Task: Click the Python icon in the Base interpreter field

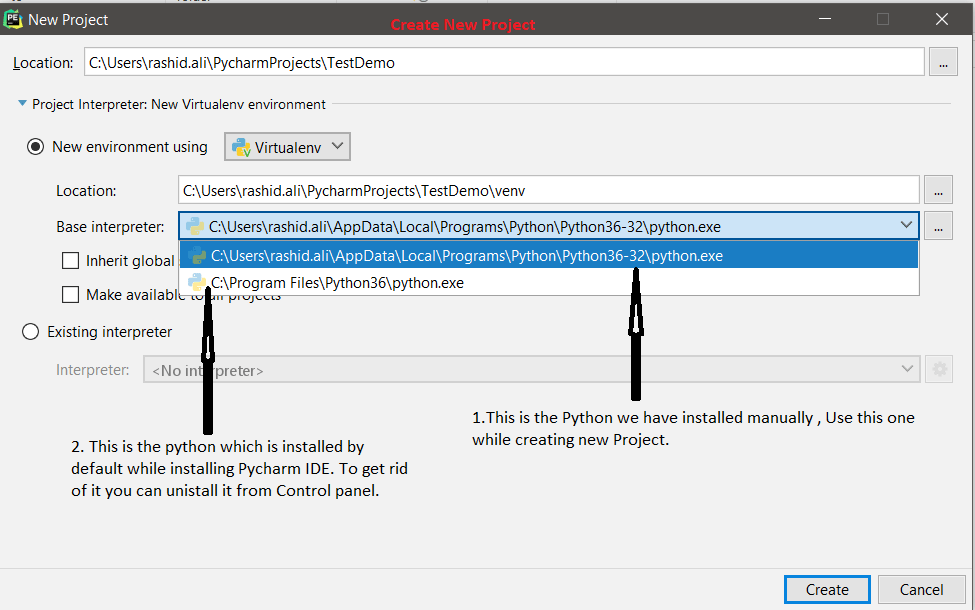Action: (x=195, y=226)
